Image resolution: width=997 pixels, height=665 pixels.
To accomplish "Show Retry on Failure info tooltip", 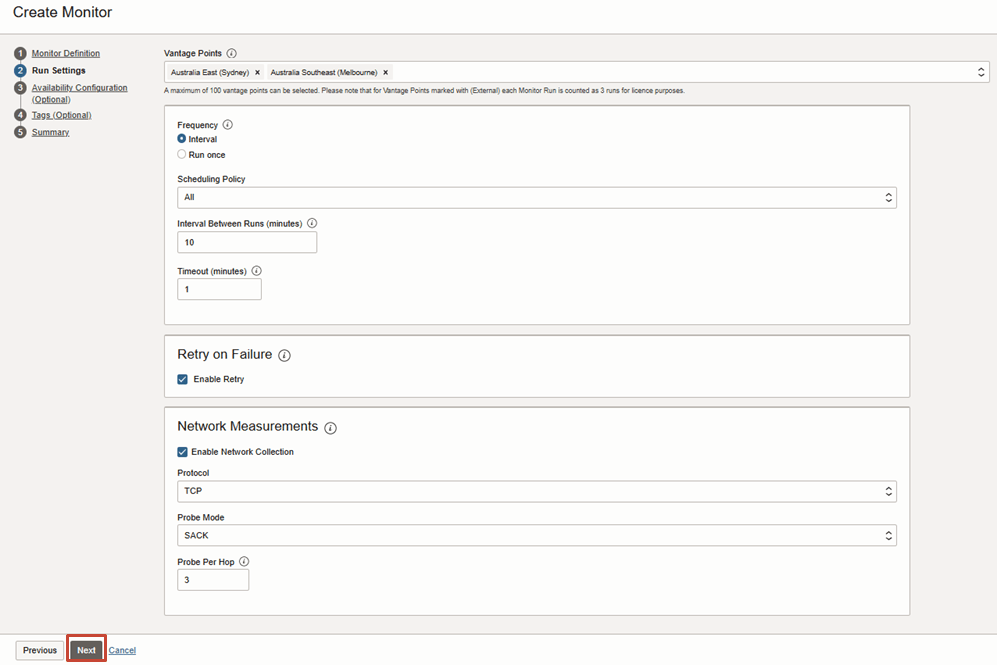I will tap(284, 356).
